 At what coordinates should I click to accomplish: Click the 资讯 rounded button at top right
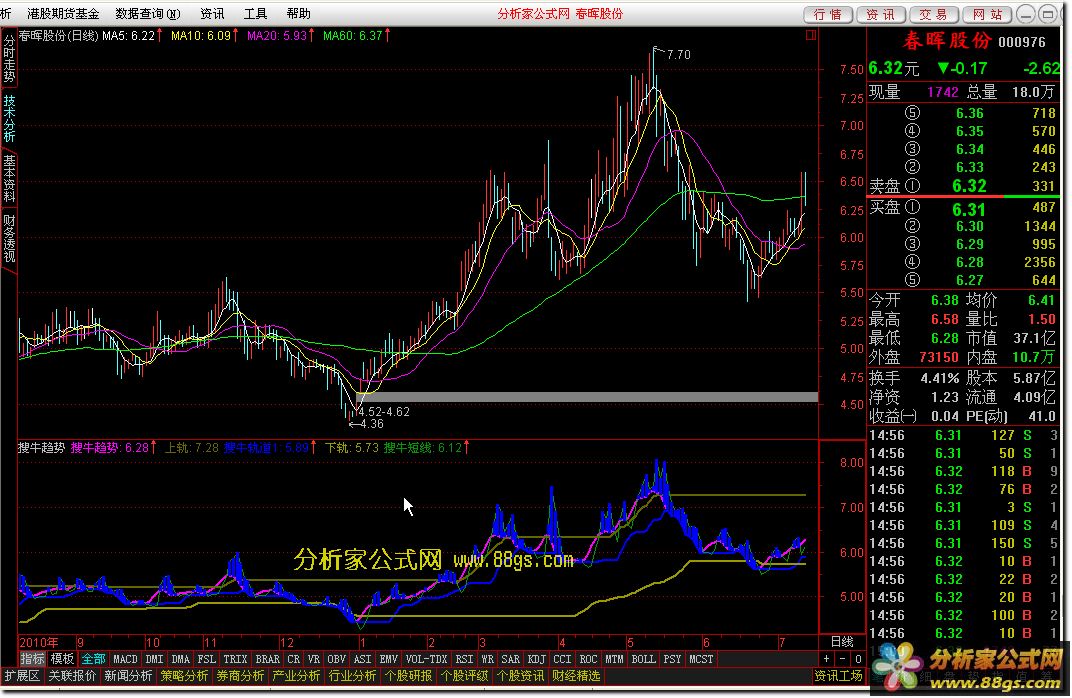pos(881,14)
